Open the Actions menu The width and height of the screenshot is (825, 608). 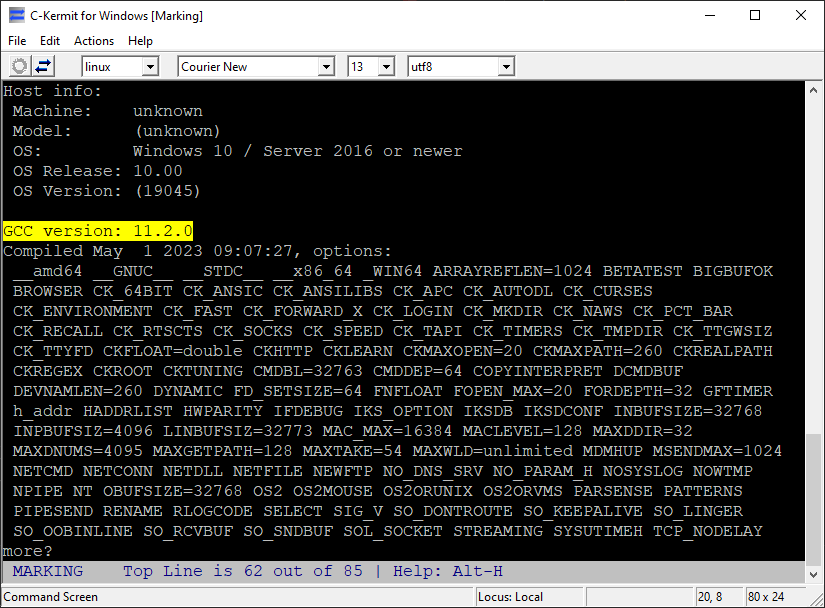(94, 41)
